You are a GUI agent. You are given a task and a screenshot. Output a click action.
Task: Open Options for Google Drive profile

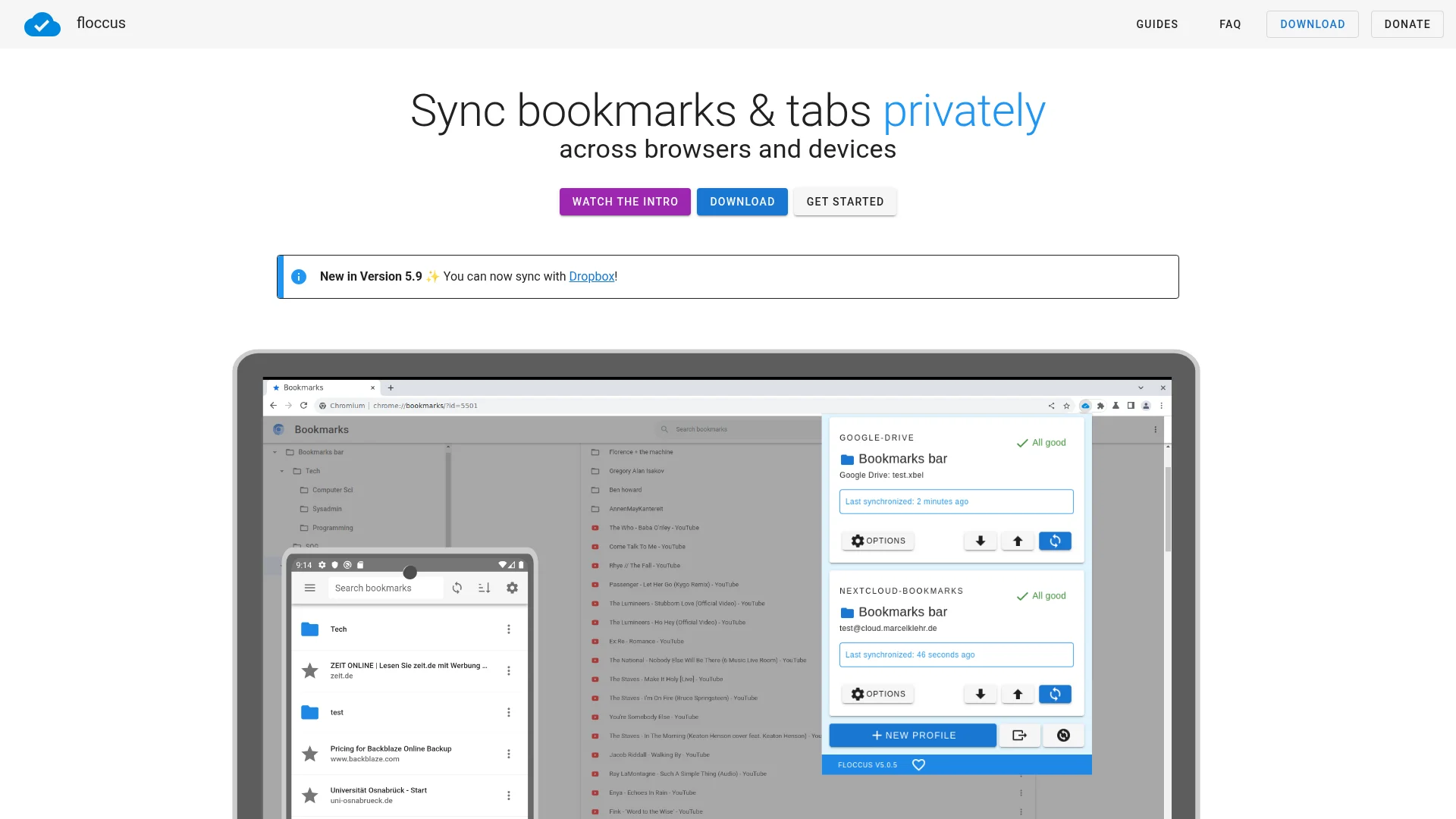click(x=878, y=541)
